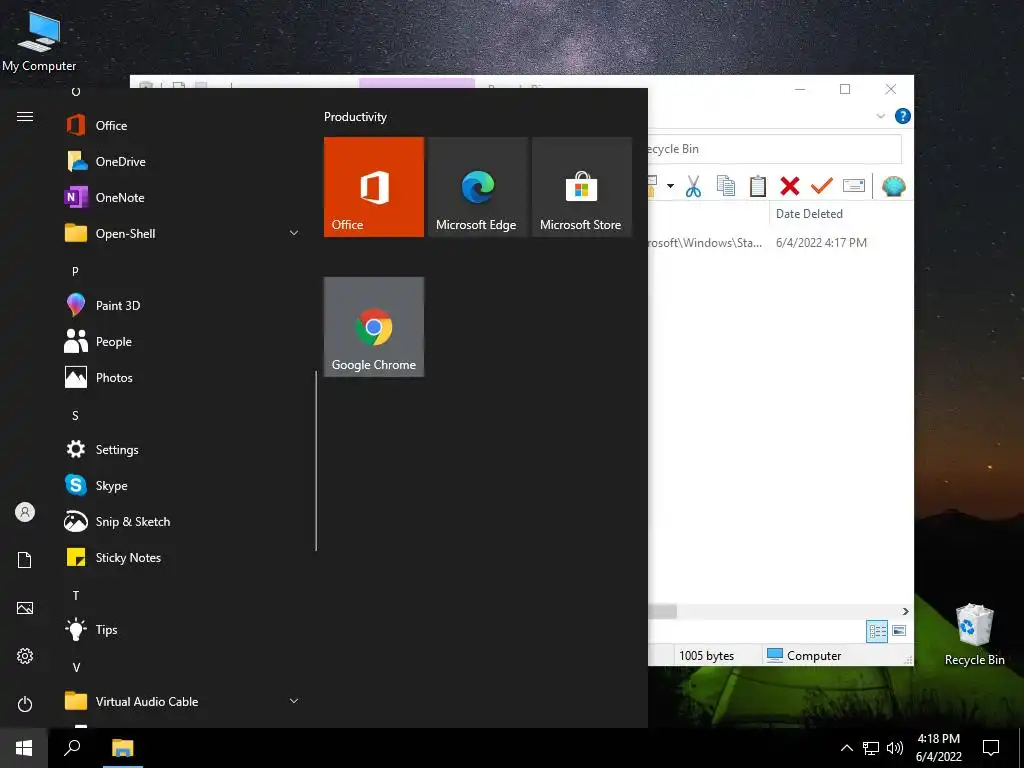Click the Start menu app list scrollbar
The width and height of the screenshot is (1024, 768).
(x=316, y=460)
